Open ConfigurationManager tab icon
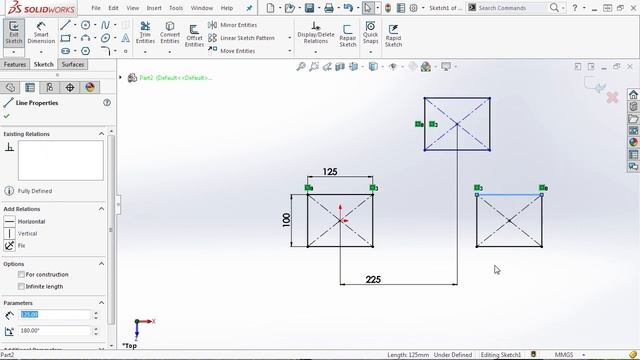Screen dimensions: 640x360 (x=50, y=87)
